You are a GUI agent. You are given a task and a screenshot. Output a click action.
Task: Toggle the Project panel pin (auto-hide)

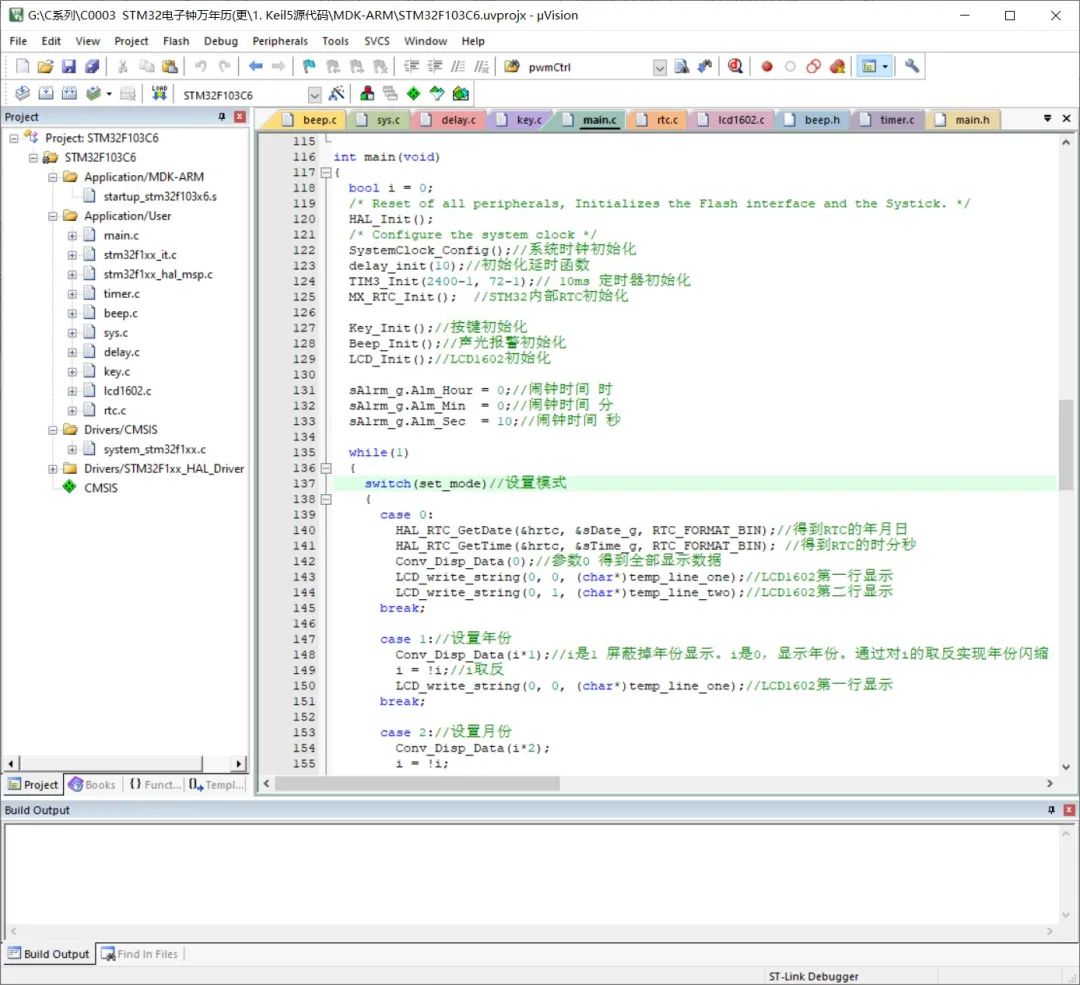pyautogui.click(x=222, y=117)
